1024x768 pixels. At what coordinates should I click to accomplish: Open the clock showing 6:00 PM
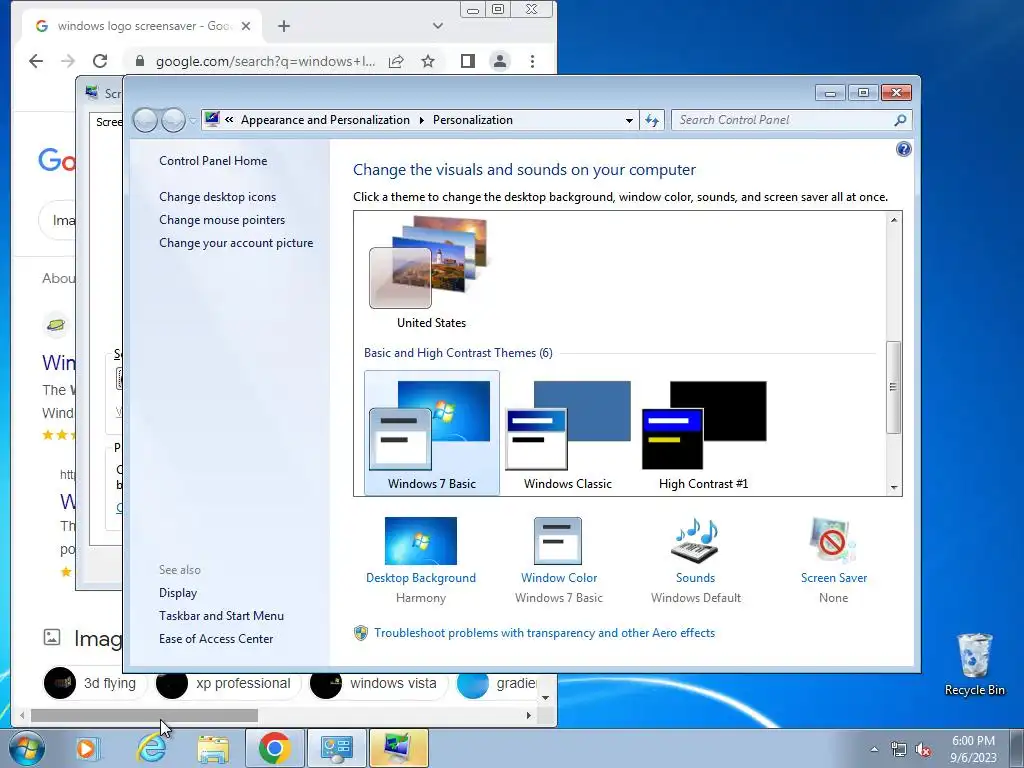(973, 749)
